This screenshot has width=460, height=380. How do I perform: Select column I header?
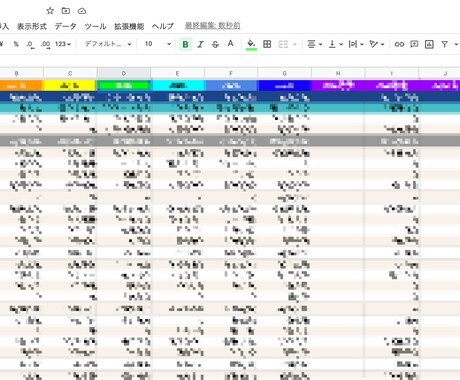392,73
